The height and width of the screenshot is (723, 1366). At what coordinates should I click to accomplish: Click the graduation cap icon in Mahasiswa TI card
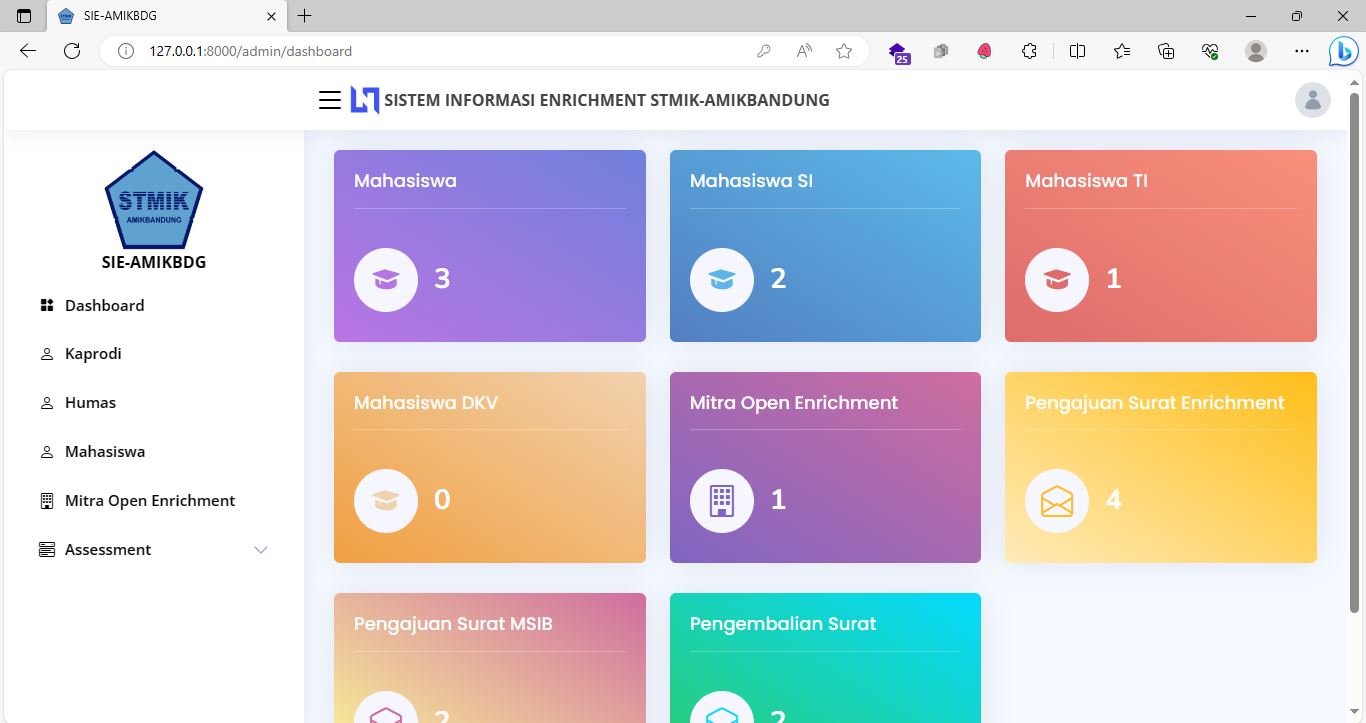coord(1057,279)
